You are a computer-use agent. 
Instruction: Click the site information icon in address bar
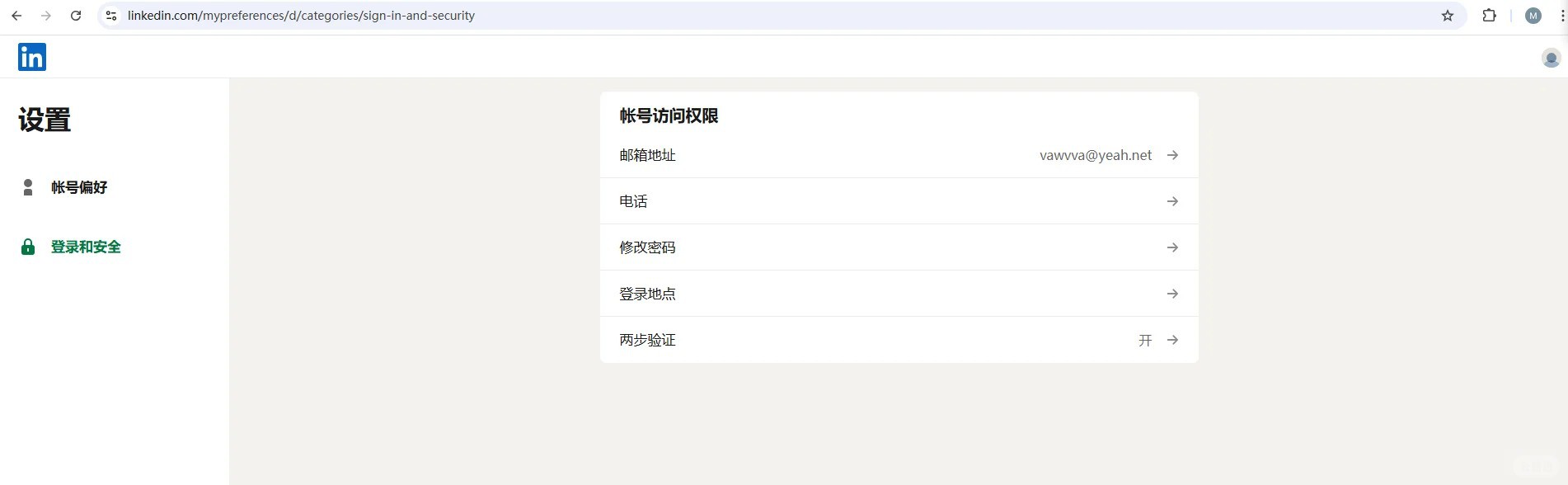click(112, 16)
